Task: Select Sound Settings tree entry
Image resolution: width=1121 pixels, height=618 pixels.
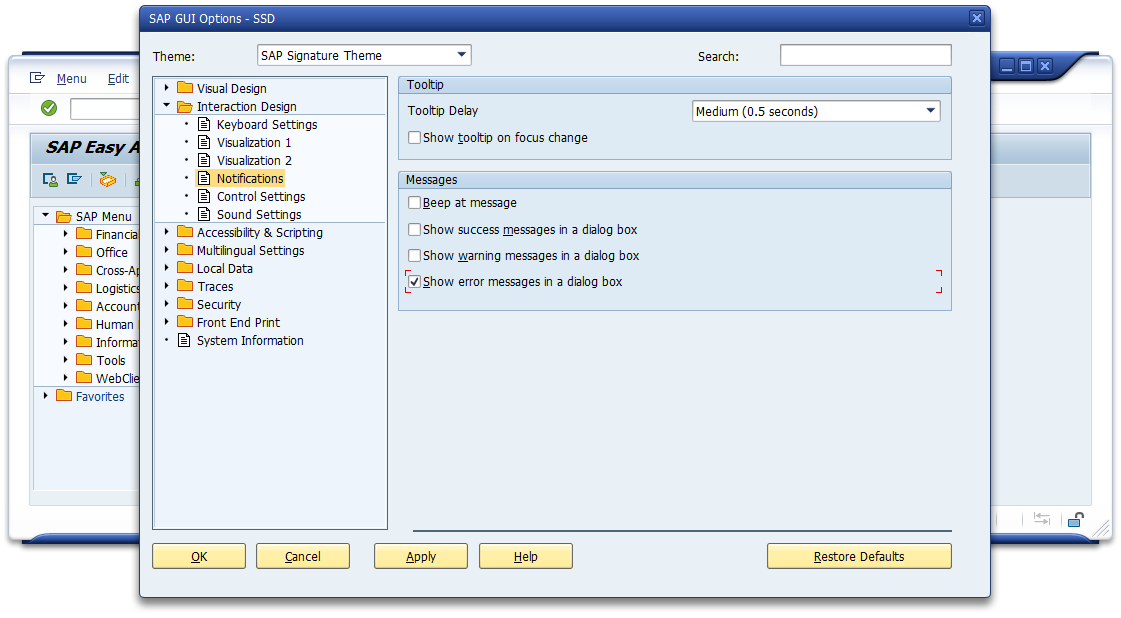Action: pos(259,215)
